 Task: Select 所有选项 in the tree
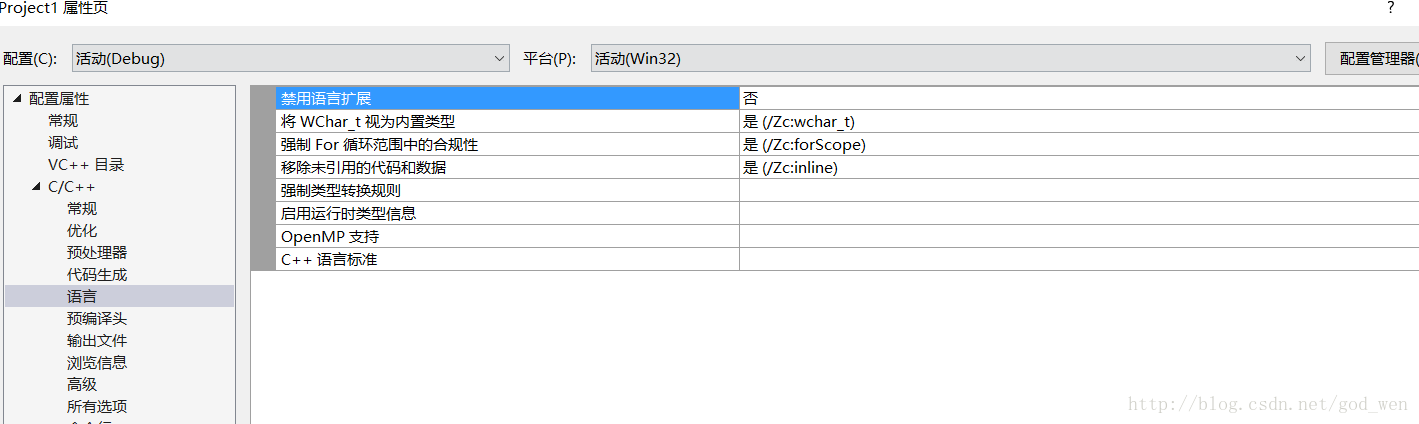pos(97,407)
